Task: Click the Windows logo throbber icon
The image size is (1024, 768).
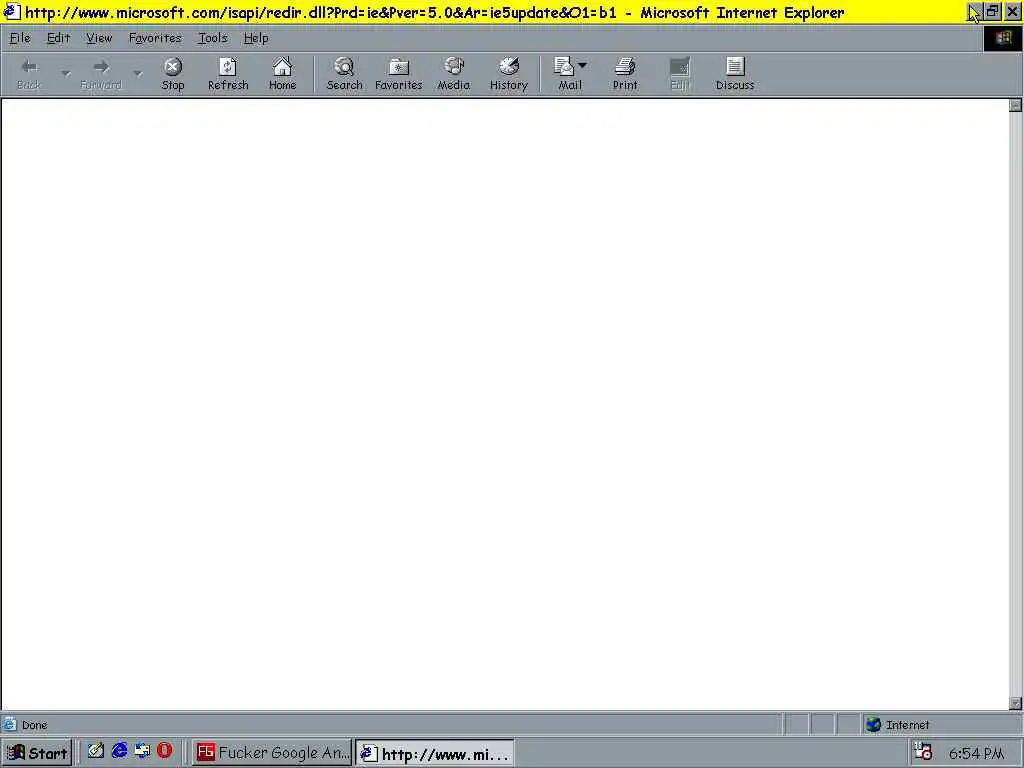Action: tap(1003, 38)
